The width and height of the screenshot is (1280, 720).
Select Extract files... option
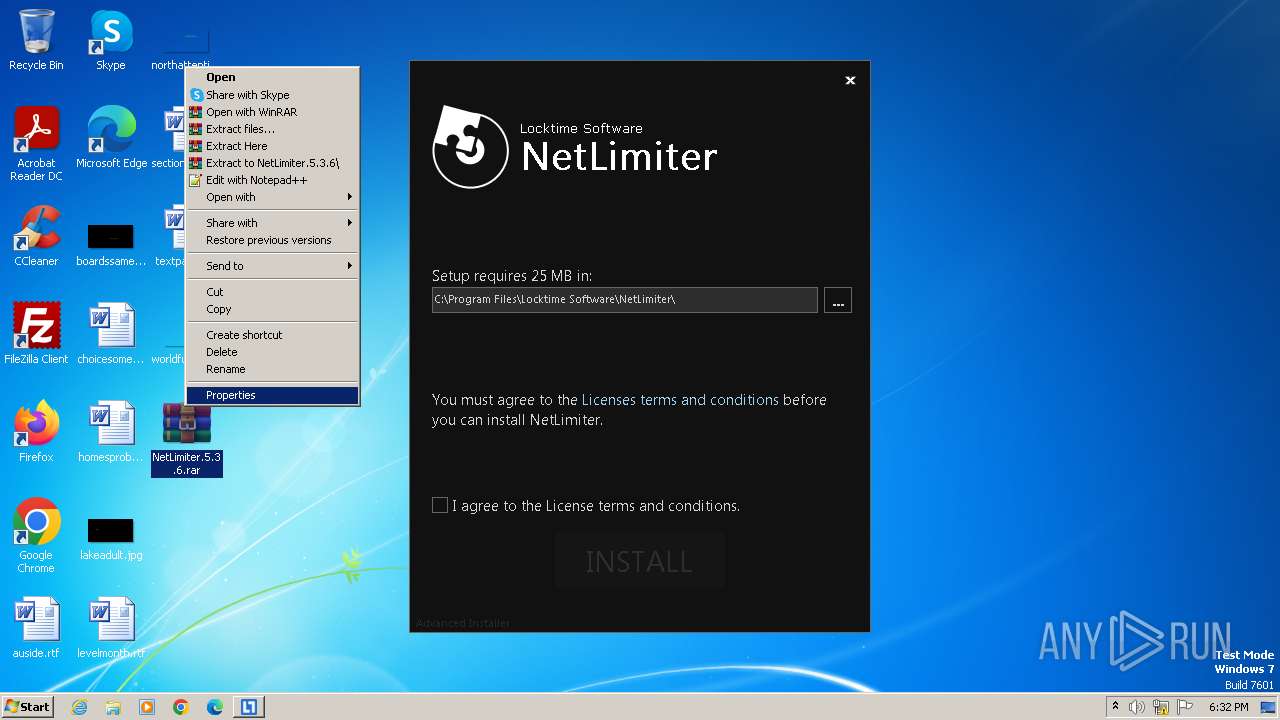272,129
